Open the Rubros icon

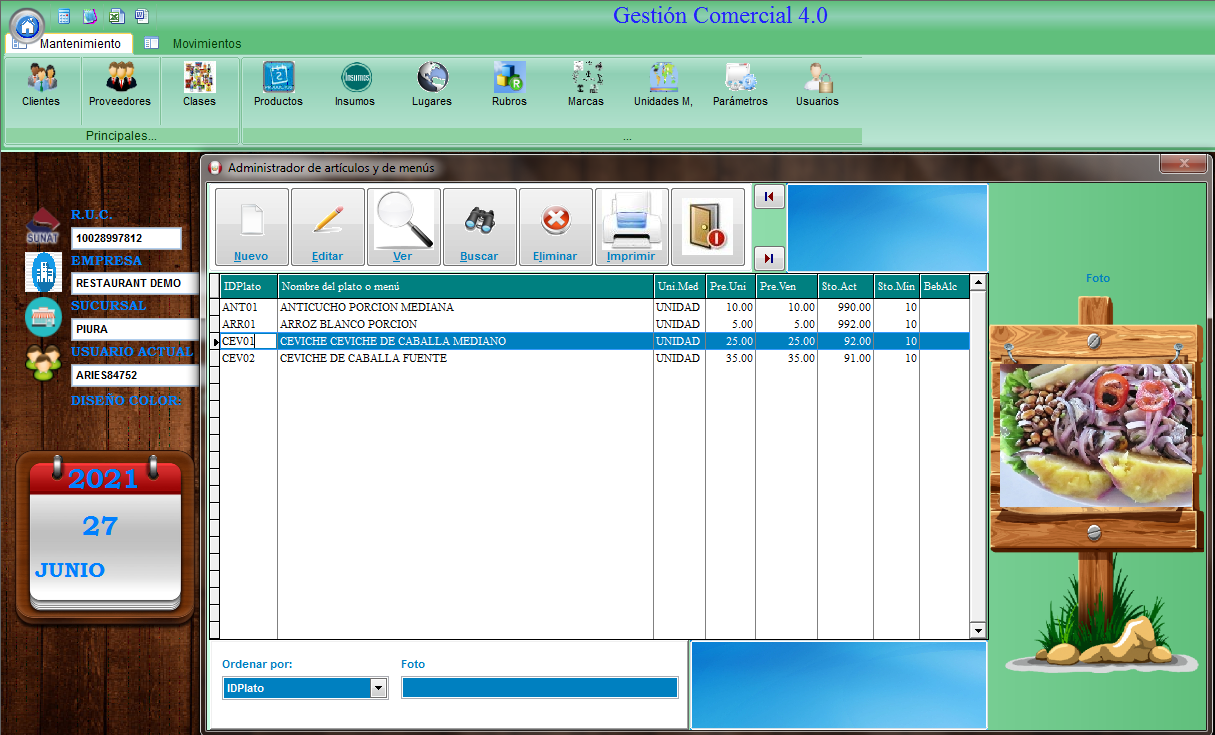click(x=509, y=84)
